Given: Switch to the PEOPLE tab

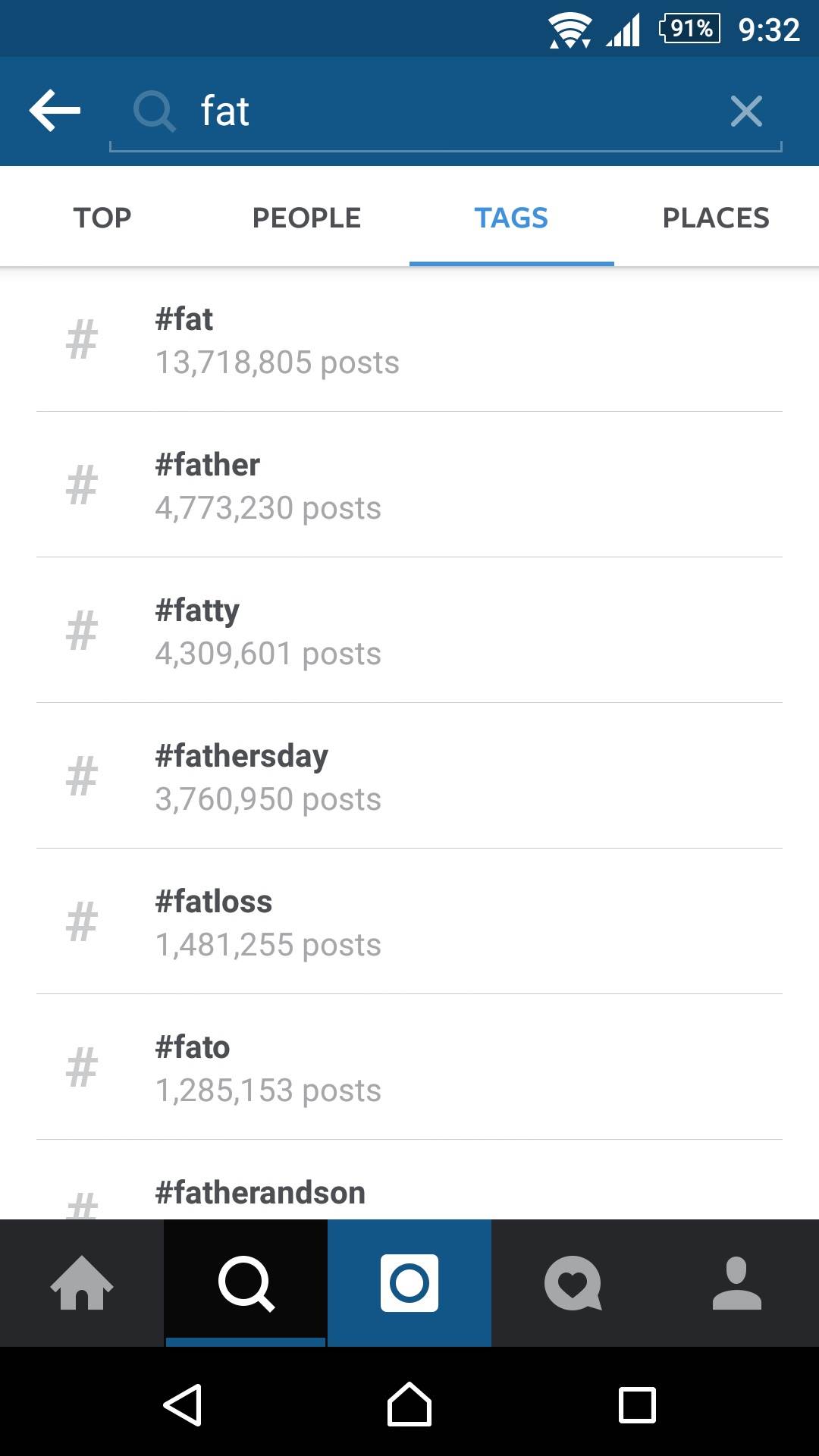Looking at the screenshot, I should (x=306, y=218).
